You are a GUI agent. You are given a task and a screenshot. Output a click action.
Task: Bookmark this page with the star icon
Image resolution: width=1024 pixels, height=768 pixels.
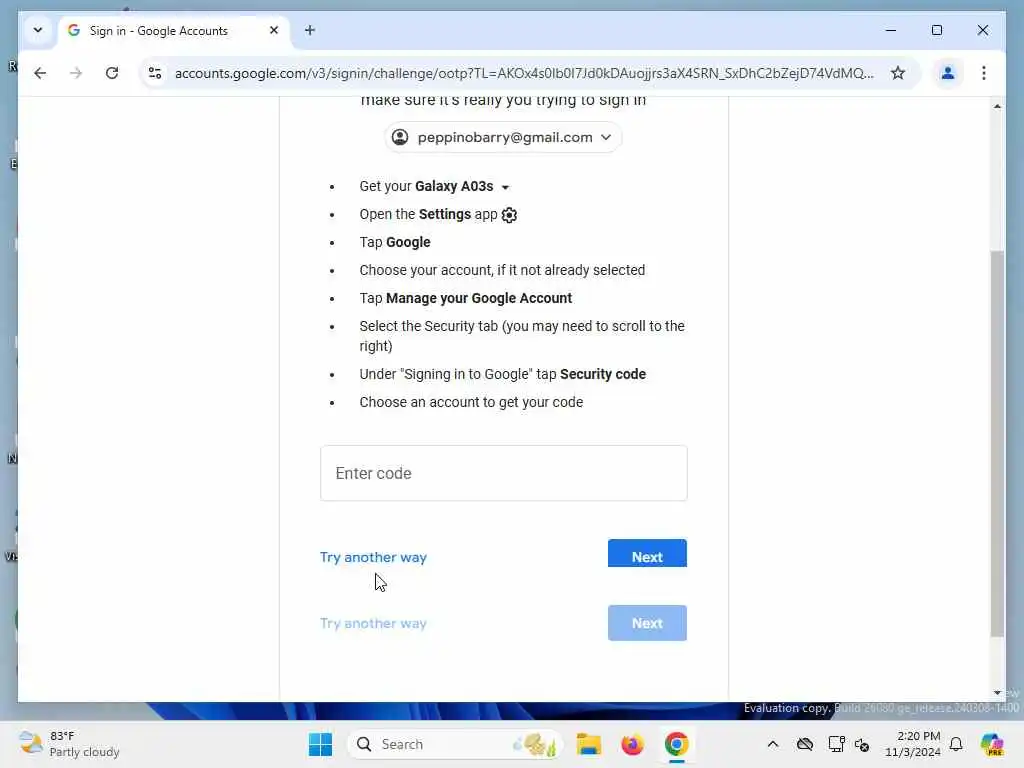898,73
